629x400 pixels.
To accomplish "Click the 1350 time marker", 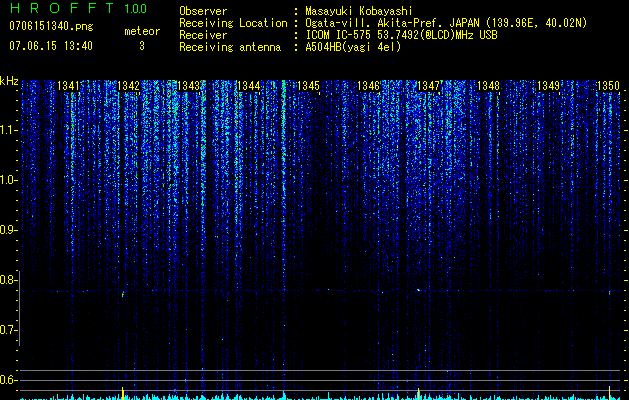I will pyautogui.click(x=608, y=86).
